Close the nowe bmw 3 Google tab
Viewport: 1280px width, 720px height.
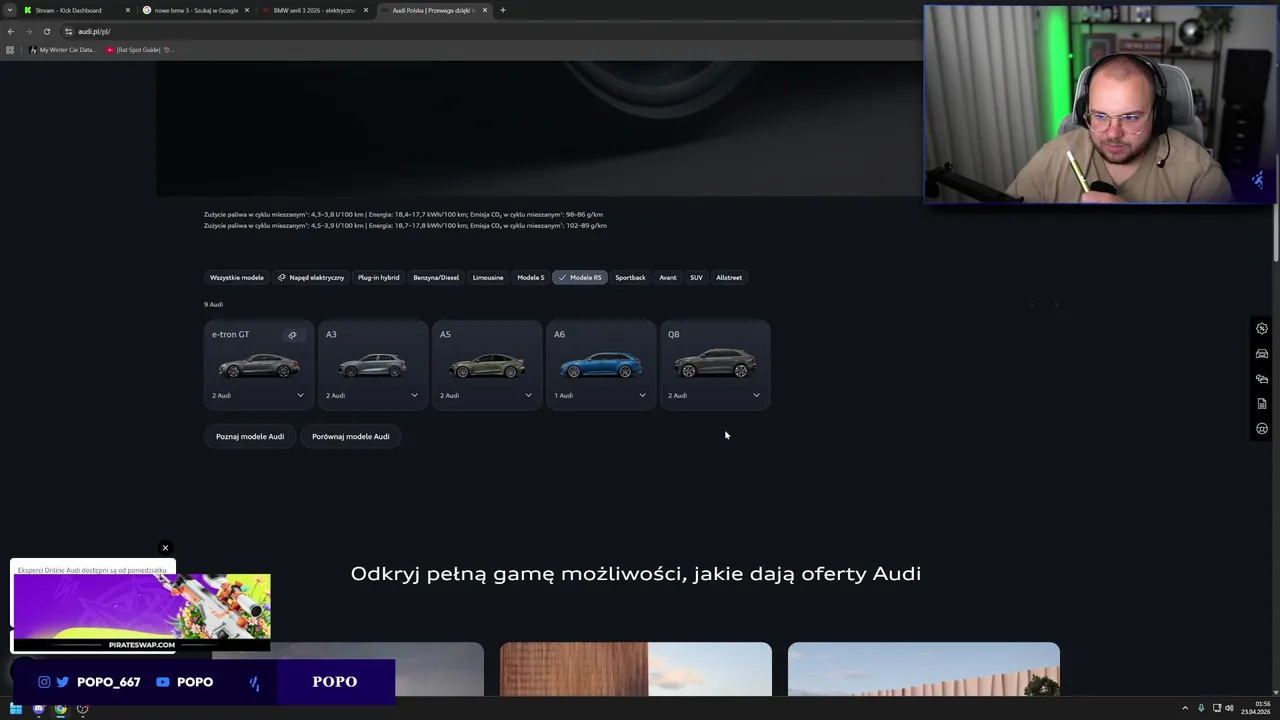click(247, 10)
